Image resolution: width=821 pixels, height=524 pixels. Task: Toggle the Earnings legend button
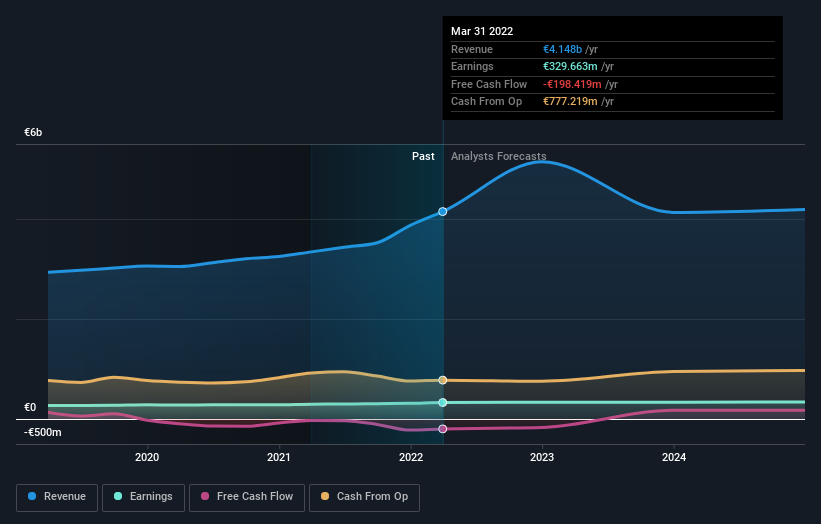click(x=143, y=497)
